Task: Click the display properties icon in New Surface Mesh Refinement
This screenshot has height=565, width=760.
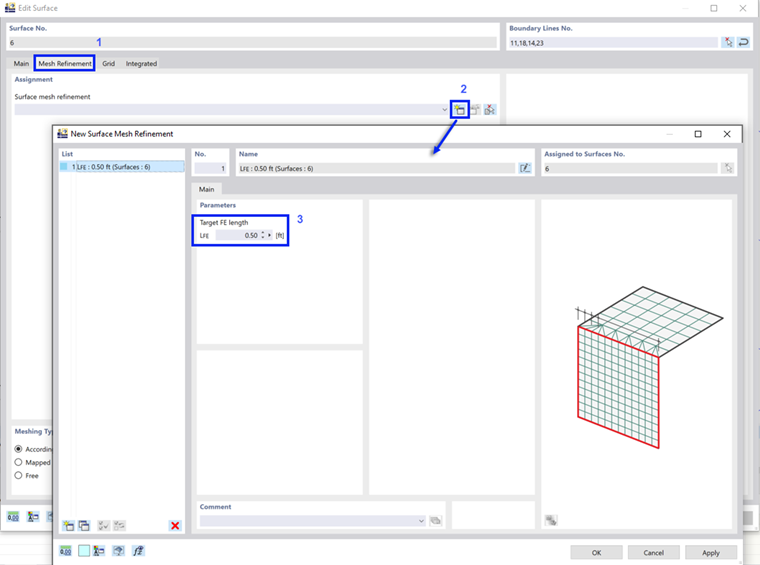Action: point(99,551)
